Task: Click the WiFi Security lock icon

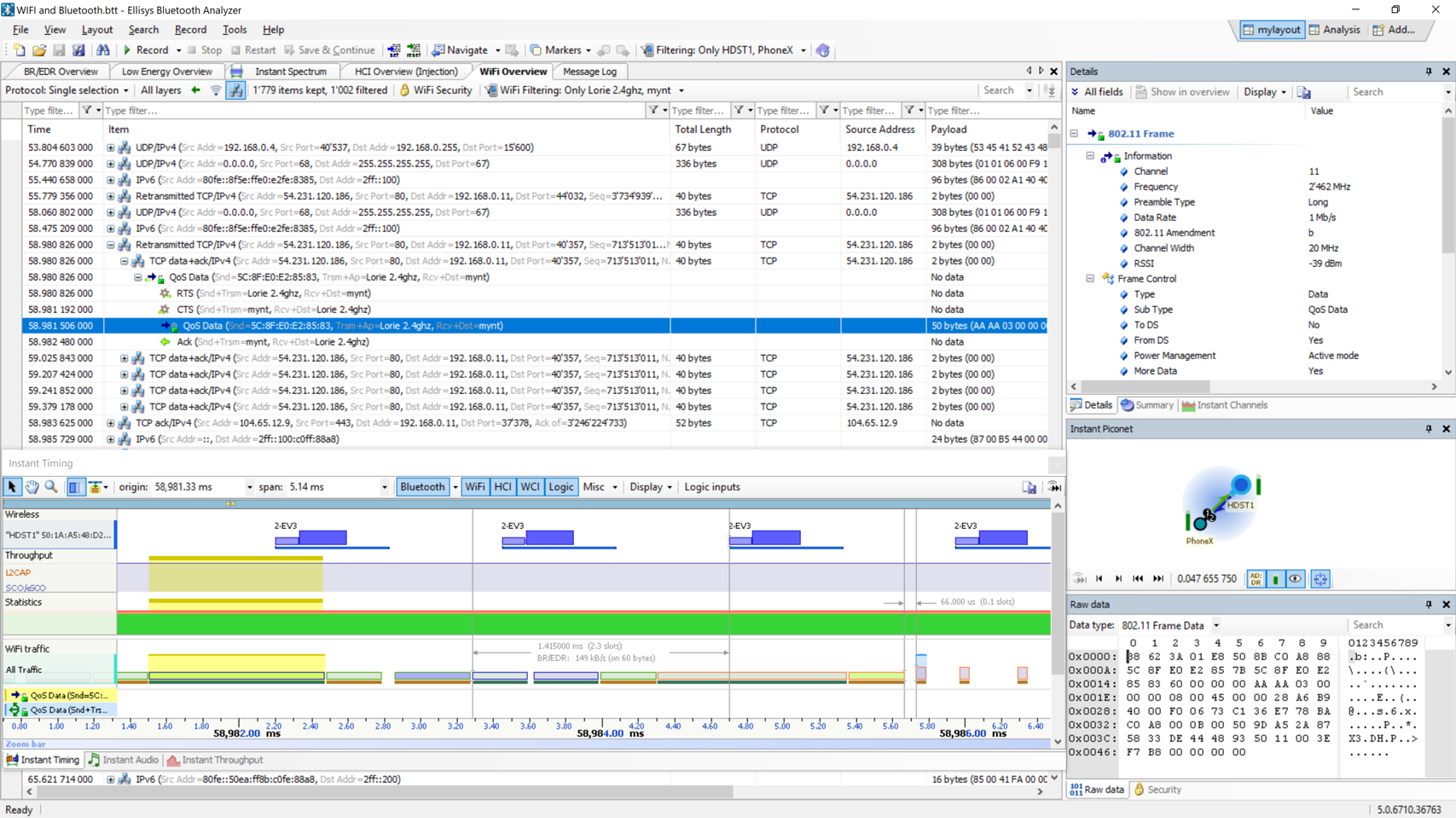Action: (x=405, y=90)
